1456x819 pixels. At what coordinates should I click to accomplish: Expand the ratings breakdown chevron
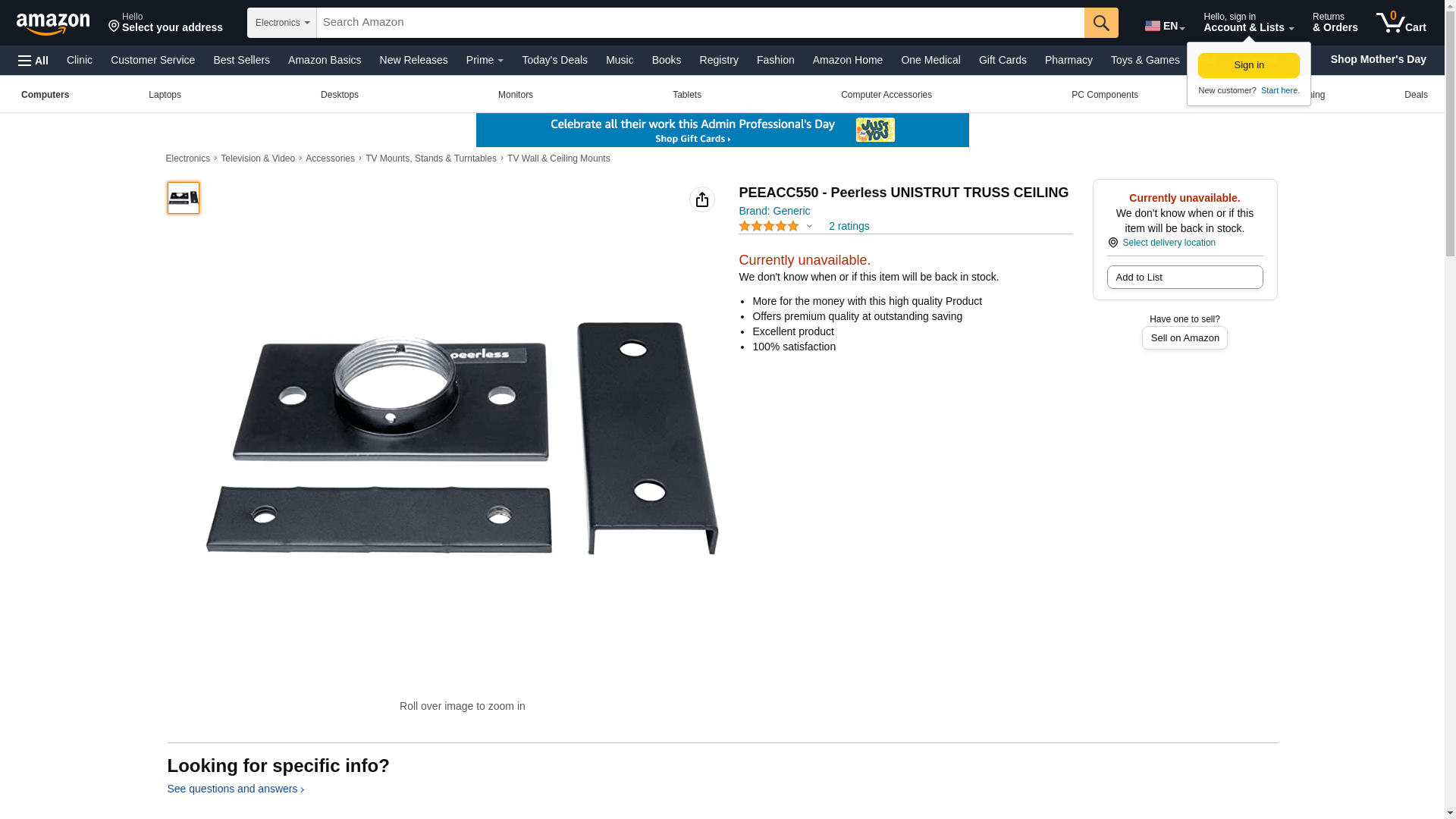click(x=809, y=226)
